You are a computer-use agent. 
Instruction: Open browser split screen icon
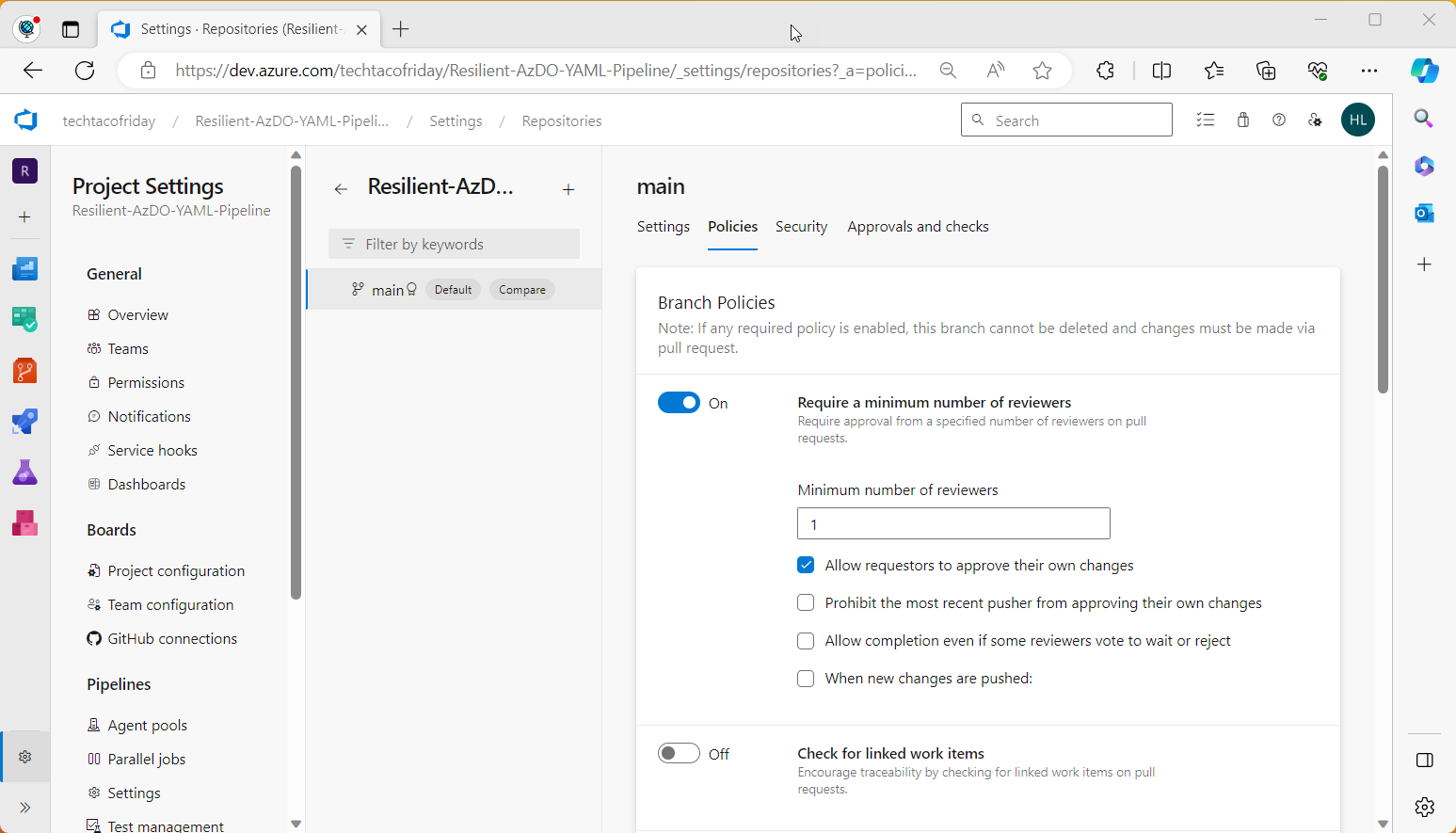click(1161, 71)
